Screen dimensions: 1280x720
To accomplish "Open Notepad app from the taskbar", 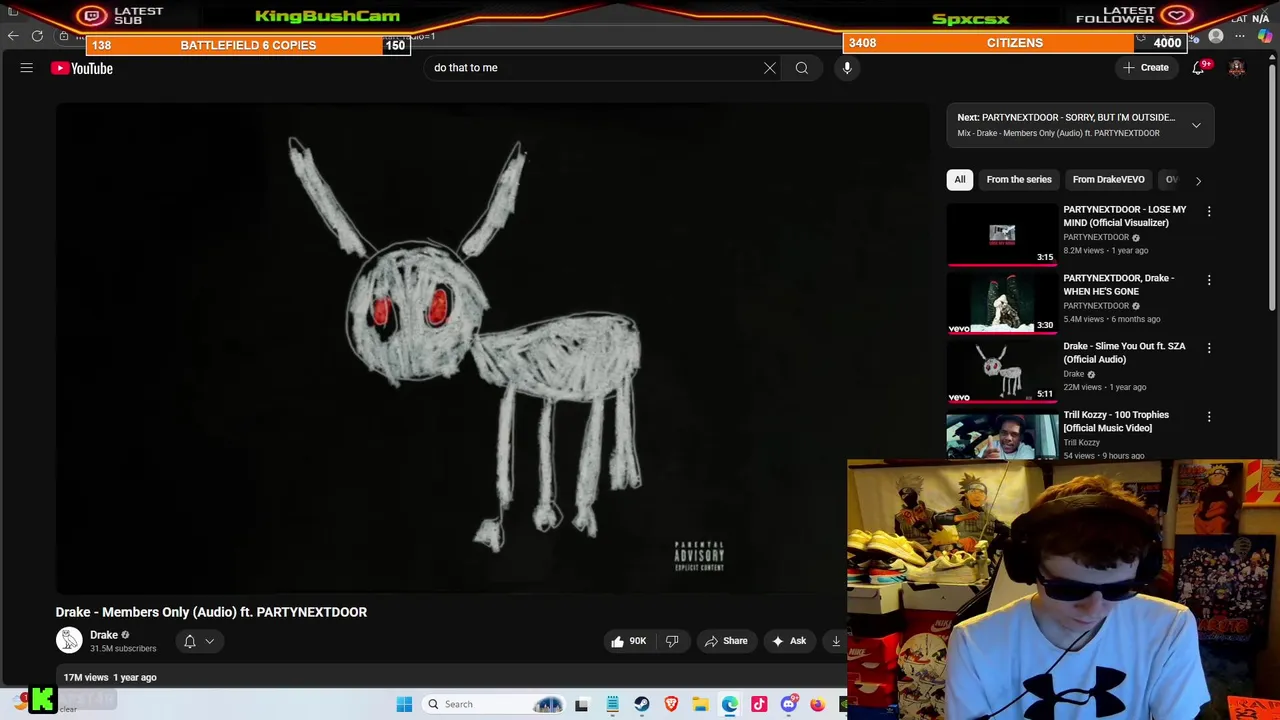I will (612, 704).
